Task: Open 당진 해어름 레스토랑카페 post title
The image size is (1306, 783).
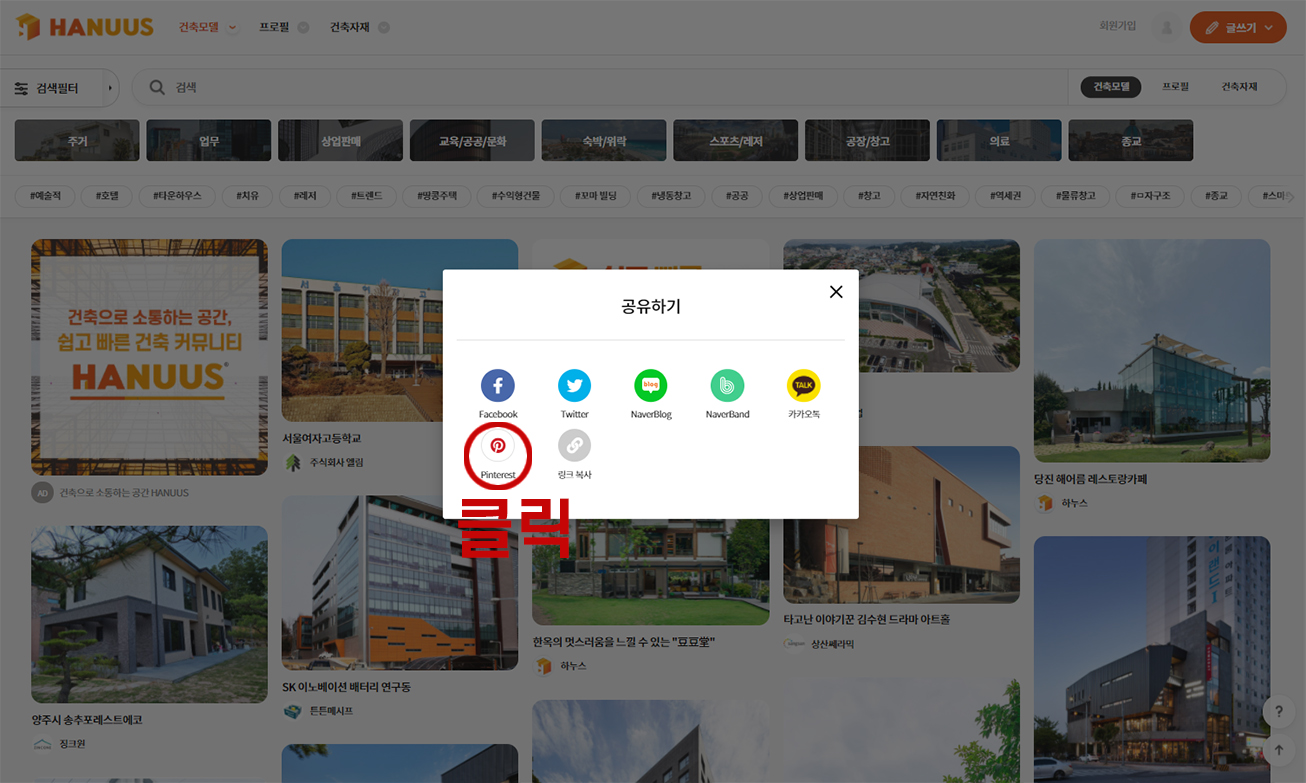Action: 1090,479
